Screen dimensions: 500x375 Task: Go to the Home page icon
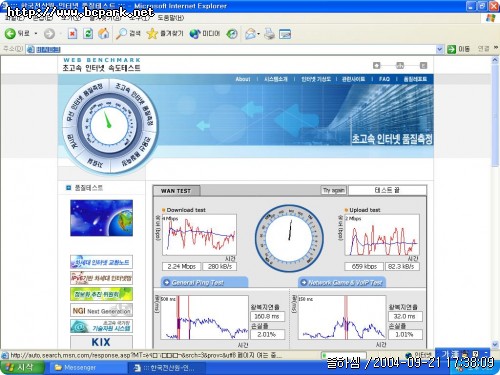[104, 34]
